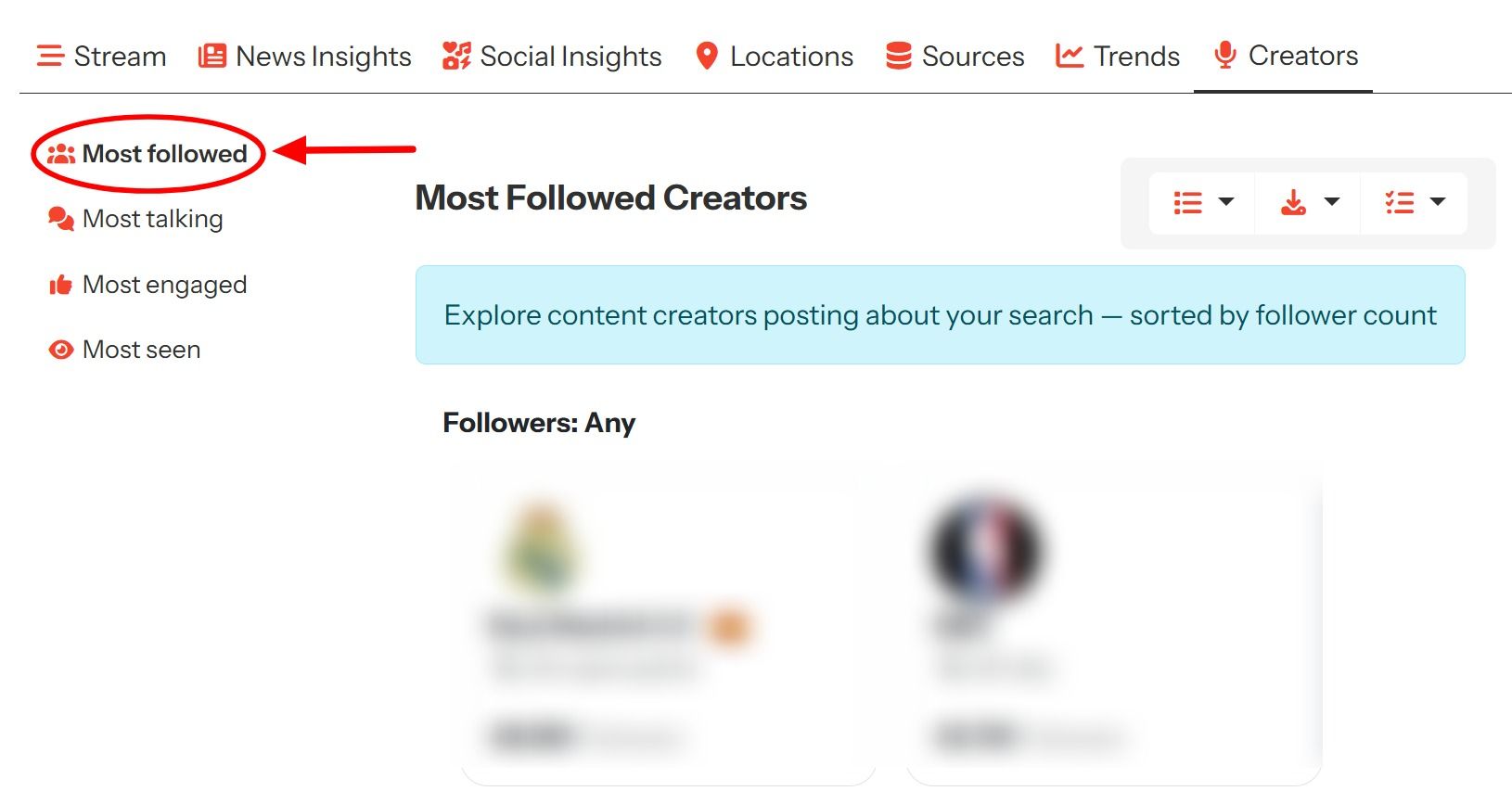Expand the checklist dropdown arrow
Image resolution: width=1512 pixels, height=791 pixels.
coord(1438,202)
